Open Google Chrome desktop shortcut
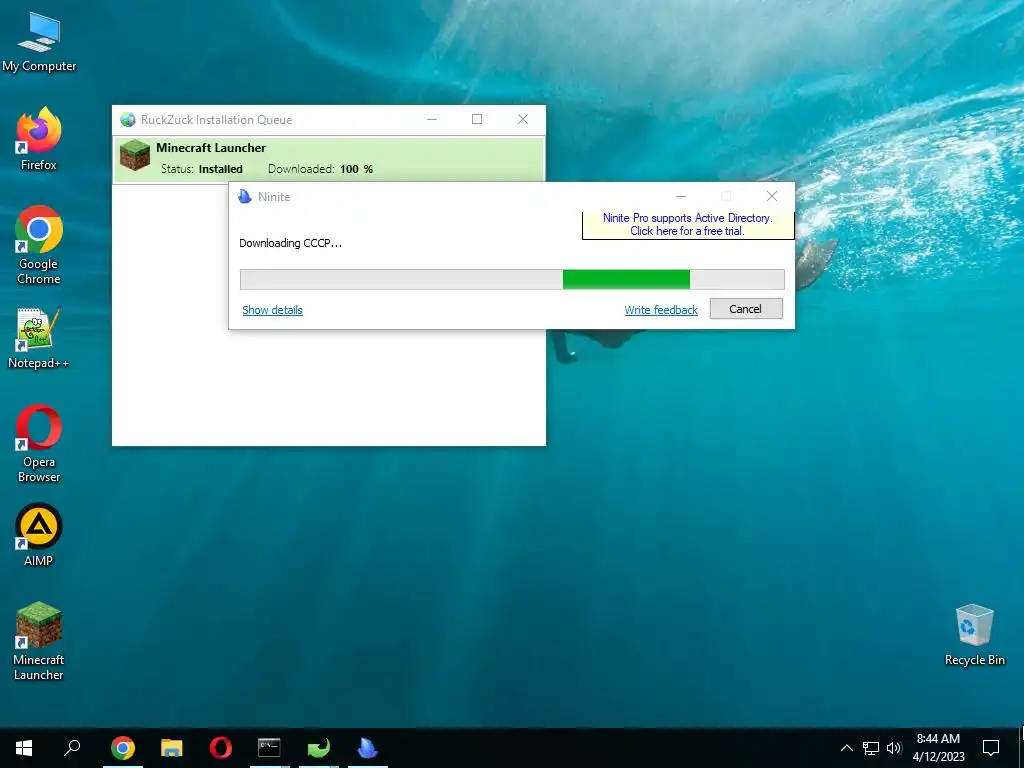Screen dimensions: 1024x768 [39, 246]
